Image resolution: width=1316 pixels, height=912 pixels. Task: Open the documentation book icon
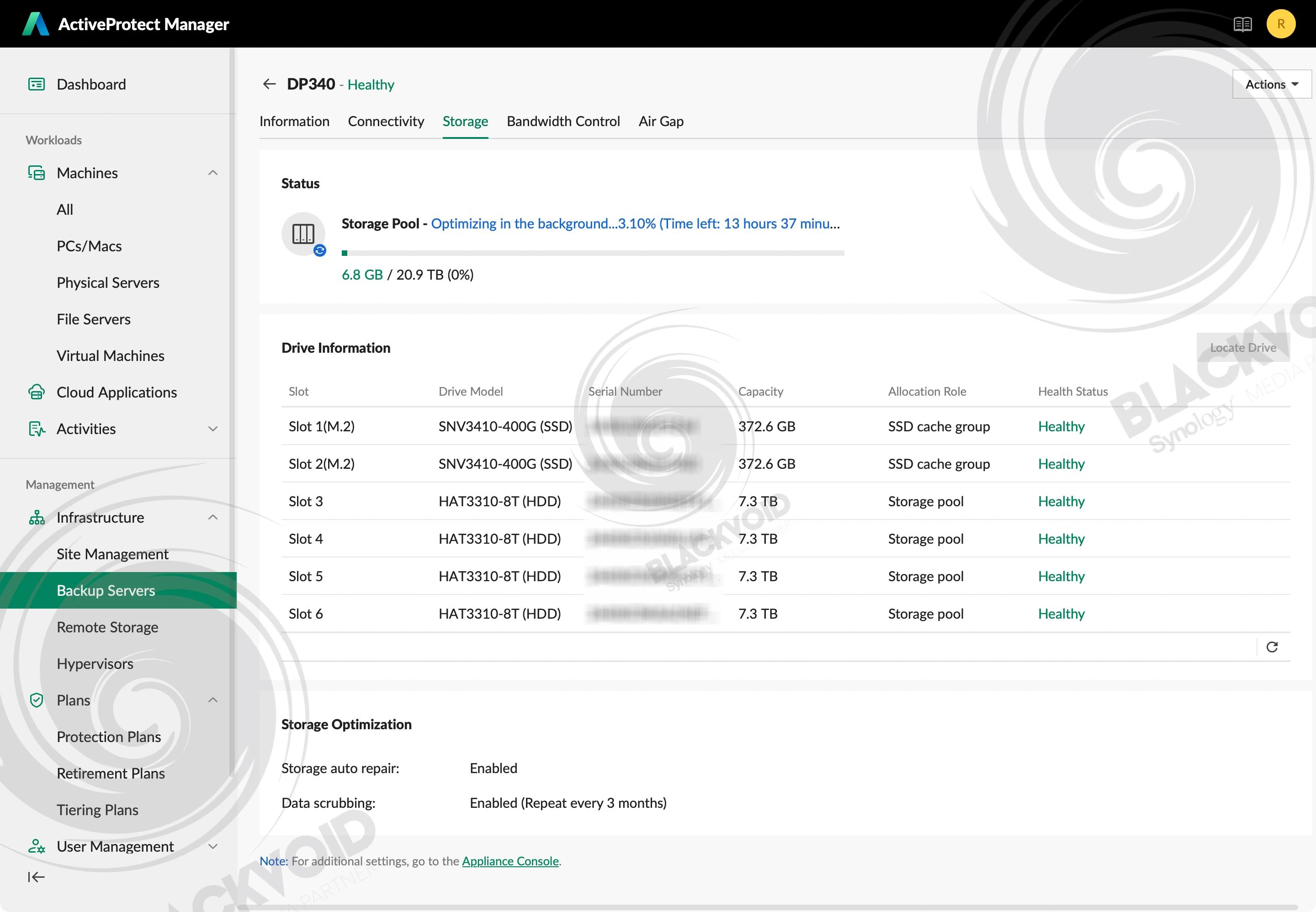pyautogui.click(x=1242, y=24)
